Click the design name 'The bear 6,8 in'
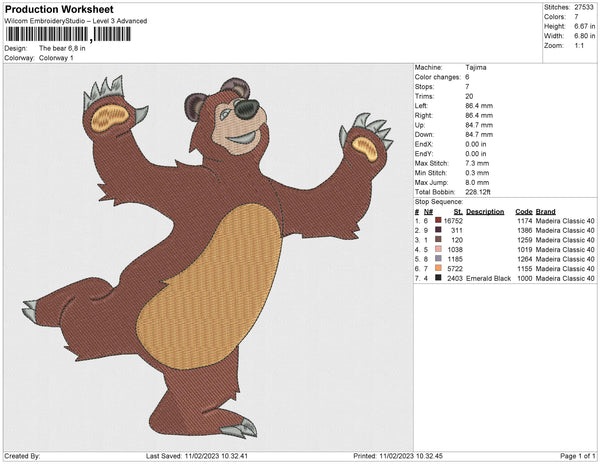This screenshot has height=464, width=600. click(x=62, y=48)
